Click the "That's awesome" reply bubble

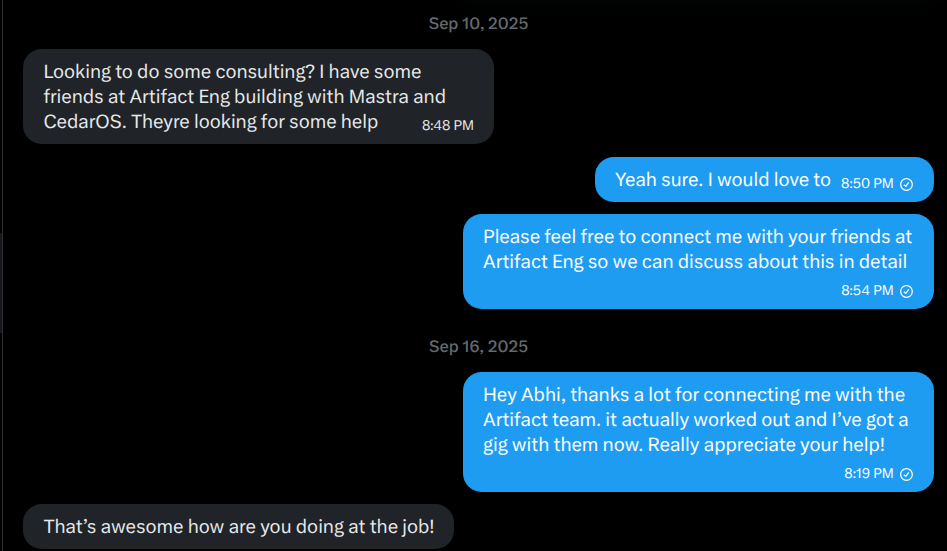239,527
